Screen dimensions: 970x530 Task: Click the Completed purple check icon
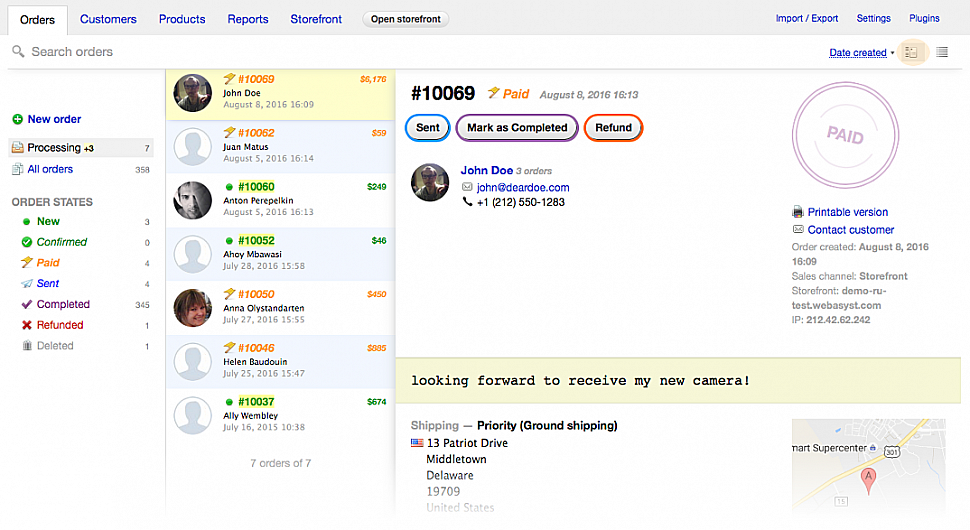coord(27,304)
